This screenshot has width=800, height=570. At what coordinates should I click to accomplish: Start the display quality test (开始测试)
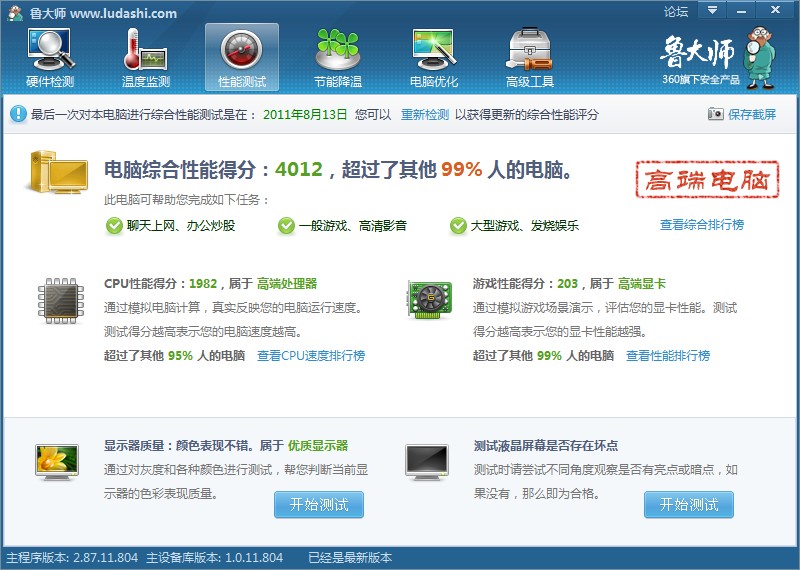pos(319,505)
